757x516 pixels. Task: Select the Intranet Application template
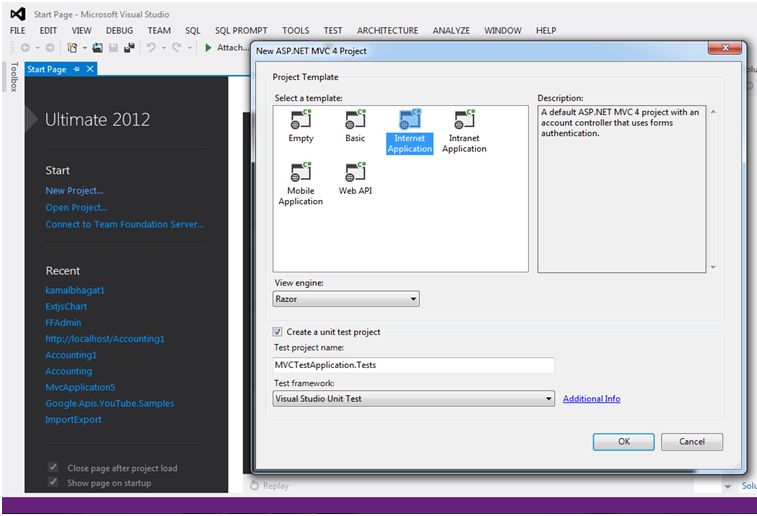pyautogui.click(x=464, y=131)
